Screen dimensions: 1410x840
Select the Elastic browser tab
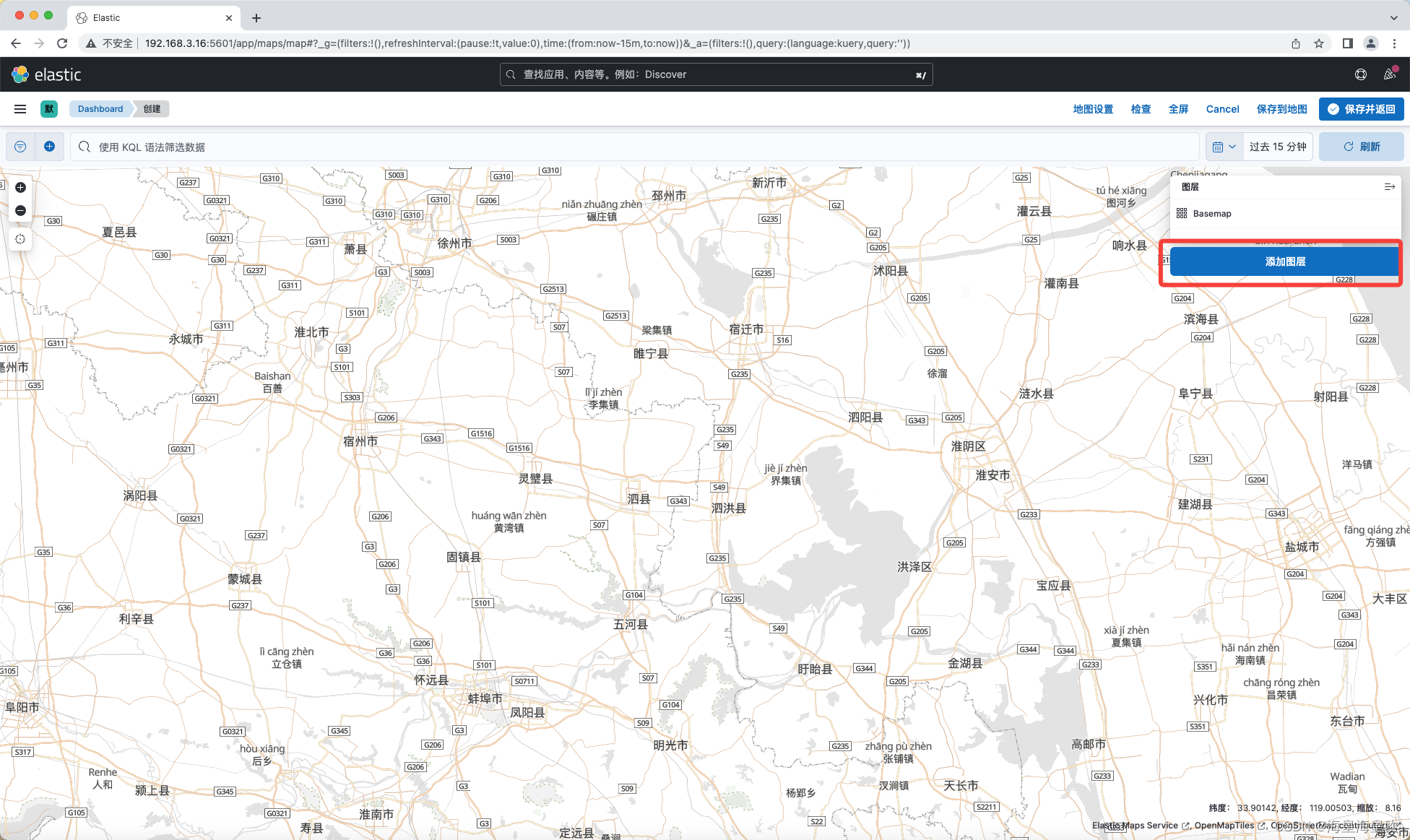154,17
